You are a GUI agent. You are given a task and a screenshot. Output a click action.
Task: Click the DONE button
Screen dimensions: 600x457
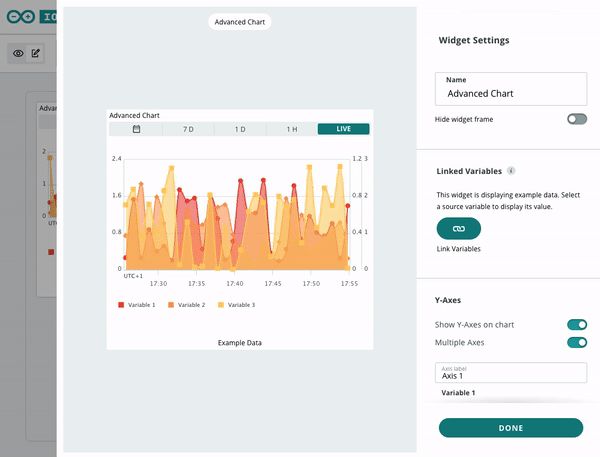pyautogui.click(x=511, y=428)
